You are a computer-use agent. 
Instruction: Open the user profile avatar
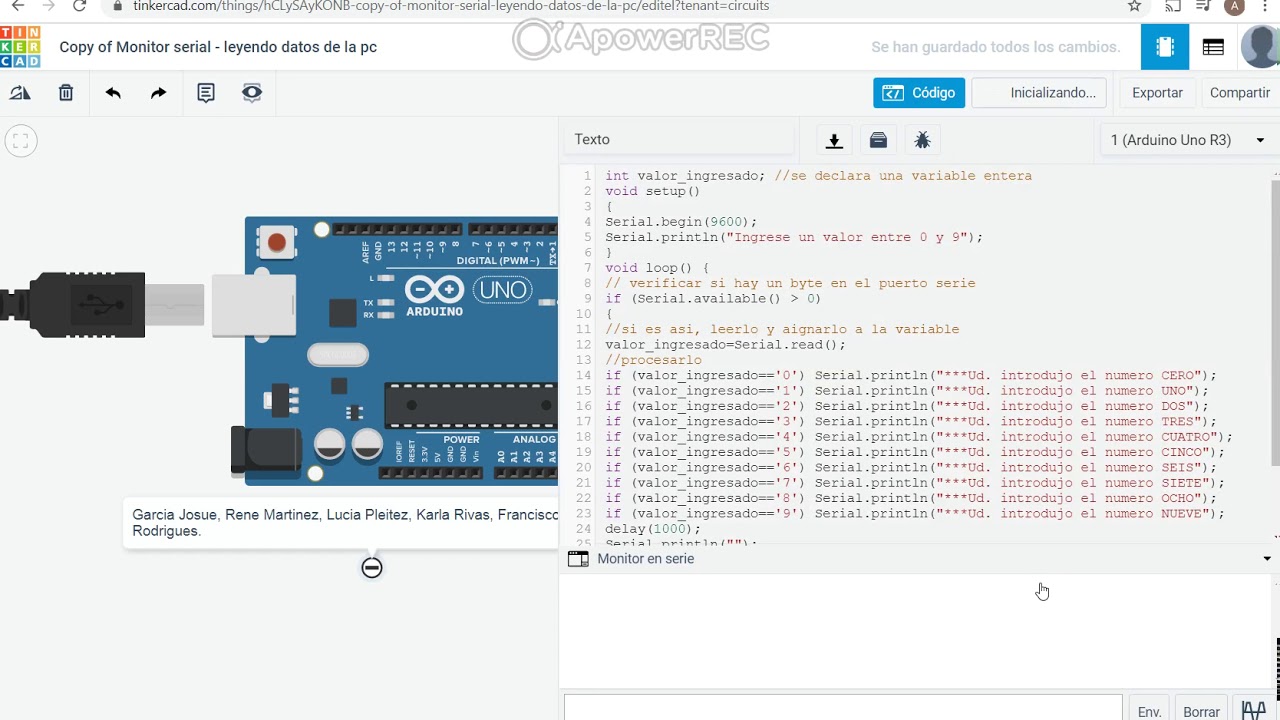pos(1261,47)
